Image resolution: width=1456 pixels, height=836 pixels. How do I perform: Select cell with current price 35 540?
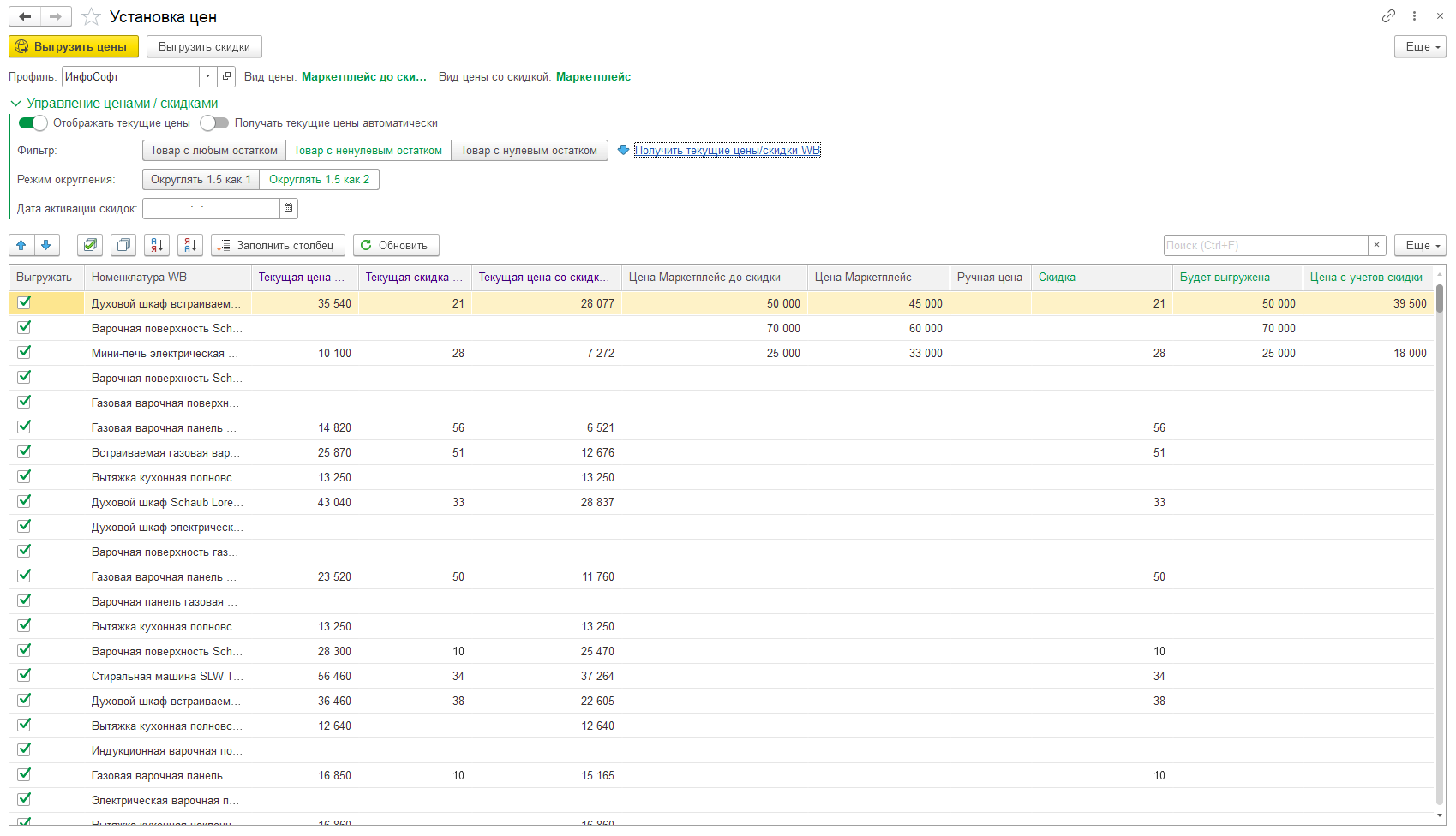coord(305,303)
